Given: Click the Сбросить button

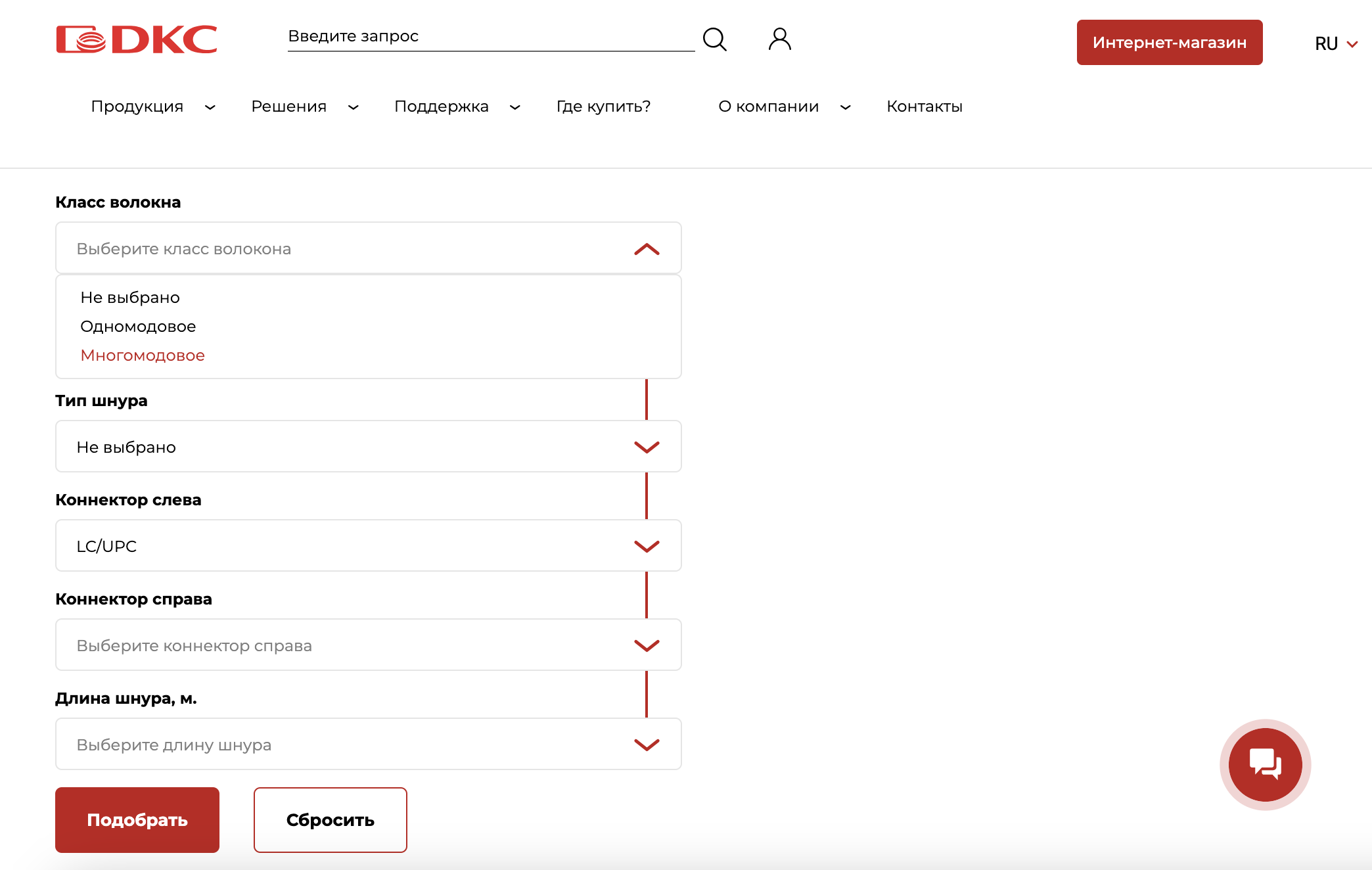Looking at the screenshot, I should pos(331,820).
